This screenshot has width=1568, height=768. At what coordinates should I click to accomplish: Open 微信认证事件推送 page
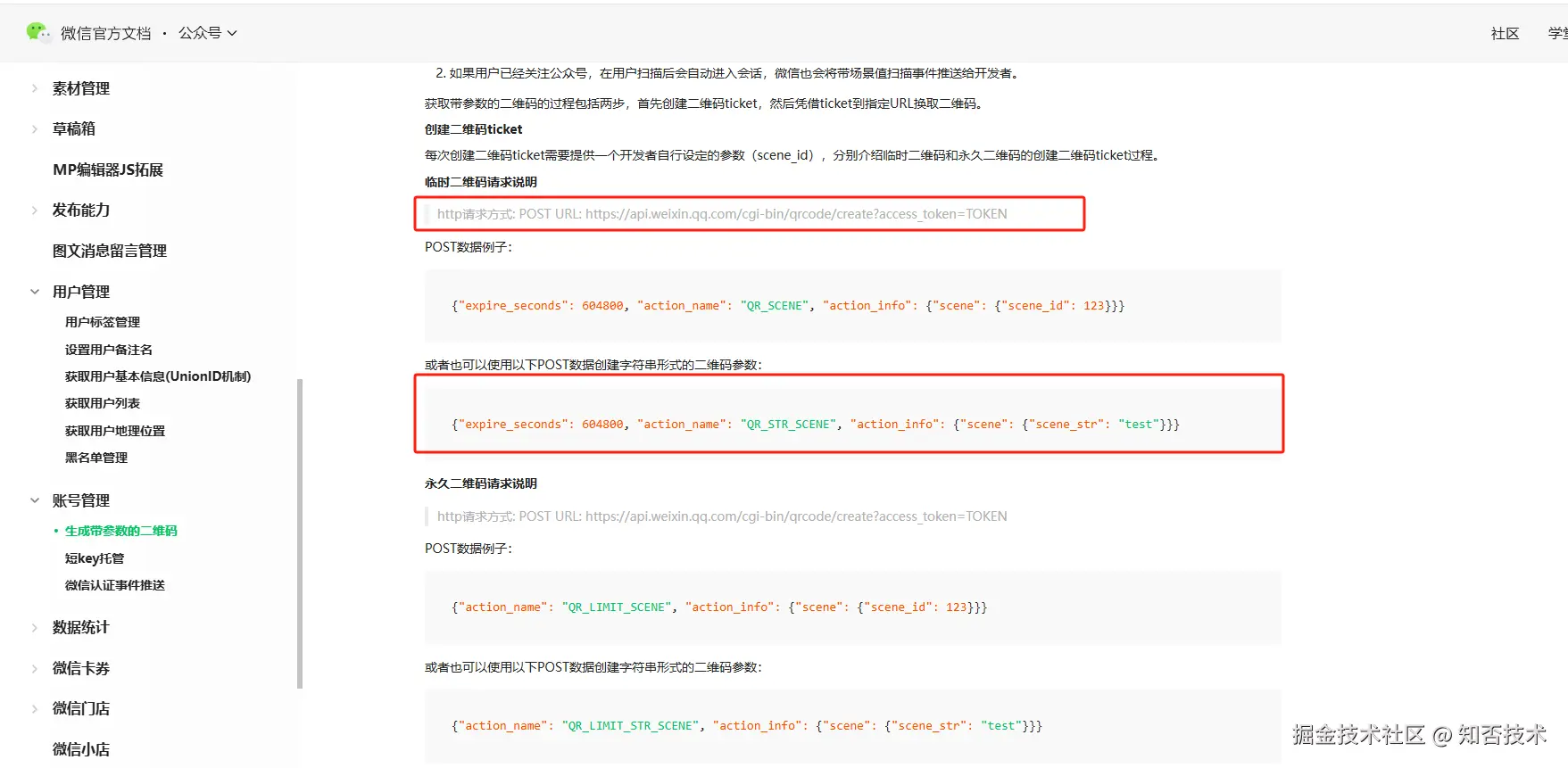115,585
